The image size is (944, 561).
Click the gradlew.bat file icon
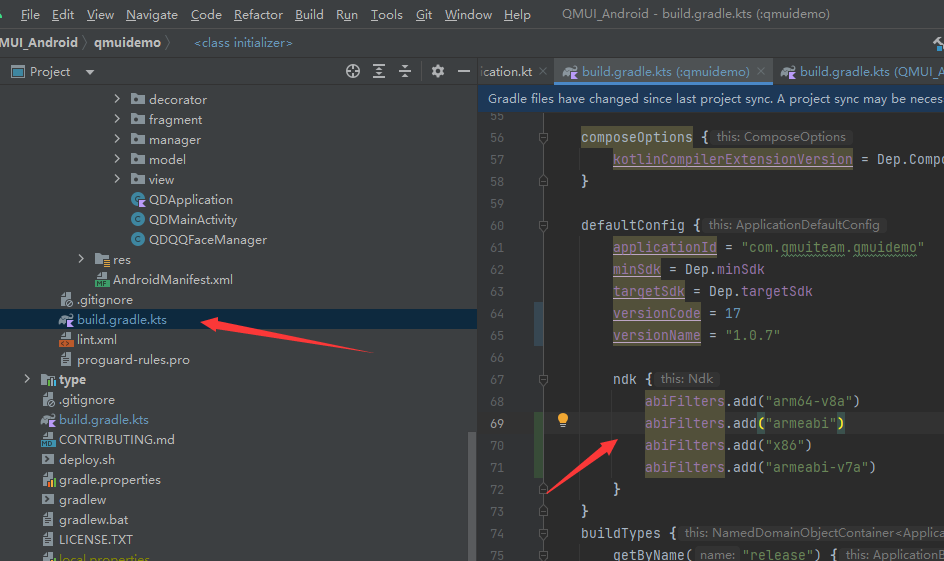(x=48, y=519)
